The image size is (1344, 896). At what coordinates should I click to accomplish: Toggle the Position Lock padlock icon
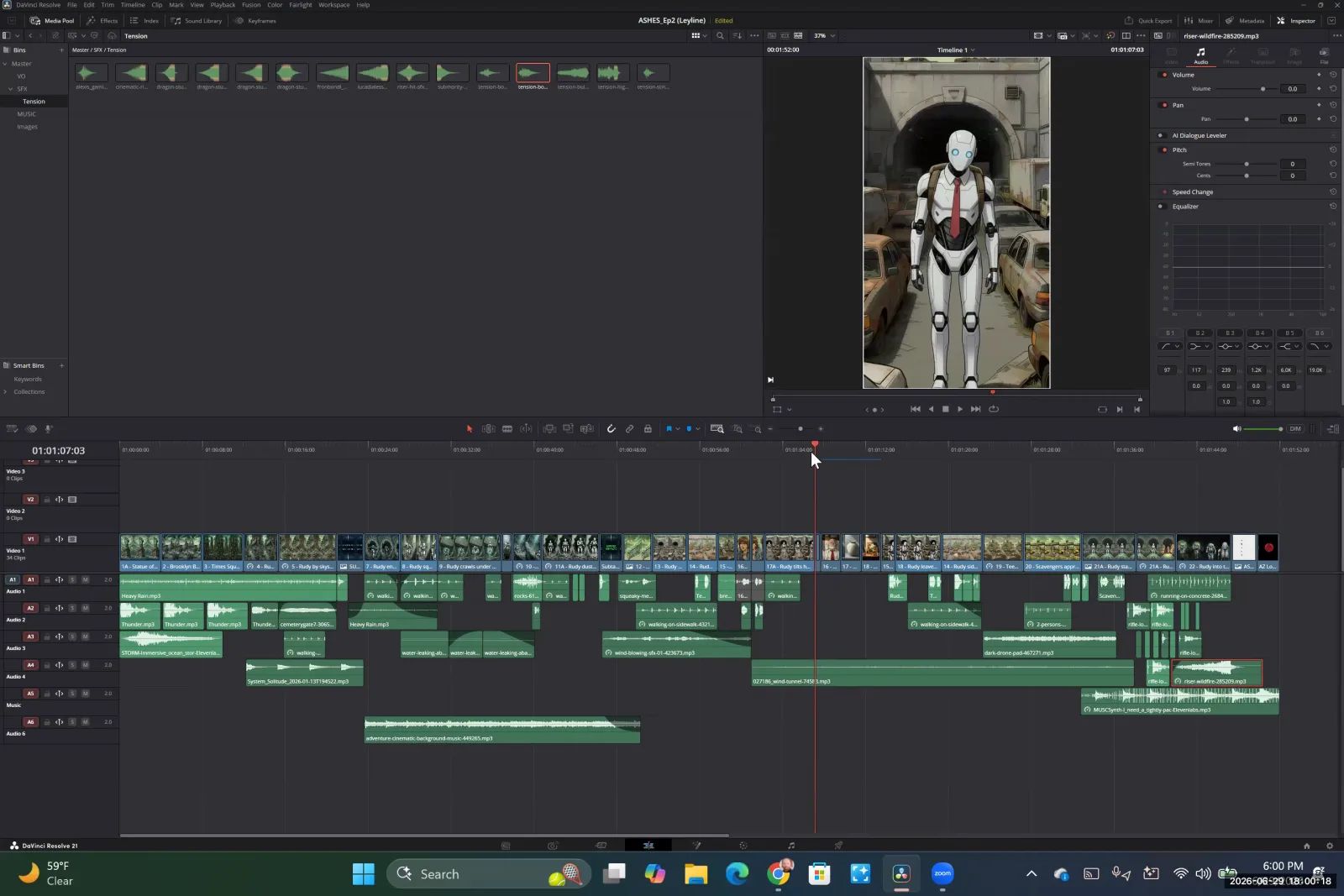pyautogui.click(x=648, y=428)
